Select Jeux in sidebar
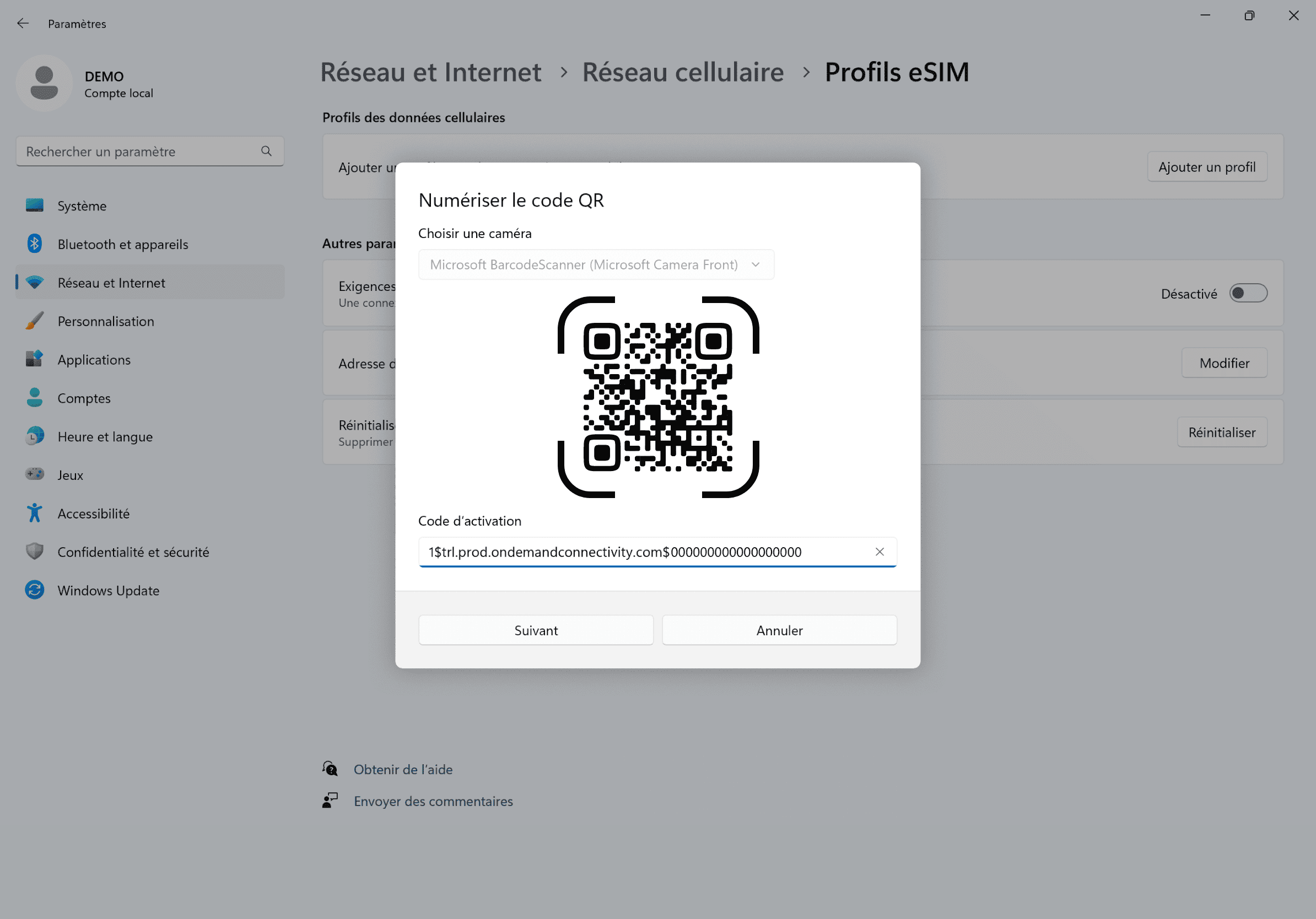 (x=150, y=474)
